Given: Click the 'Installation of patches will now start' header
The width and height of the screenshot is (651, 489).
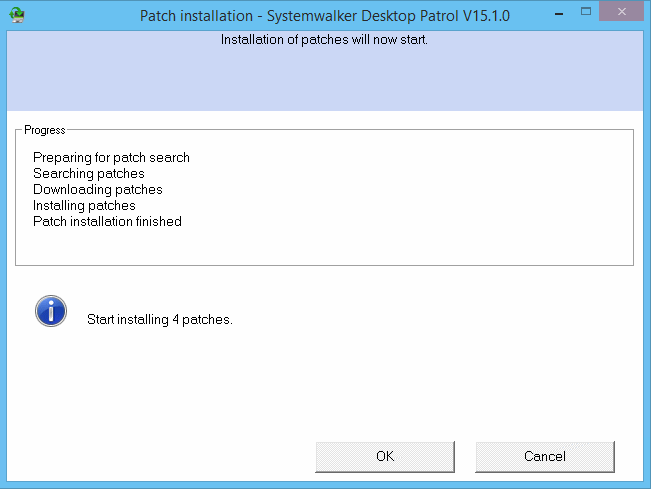Looking at the screenshot, I should coord(324,39).
